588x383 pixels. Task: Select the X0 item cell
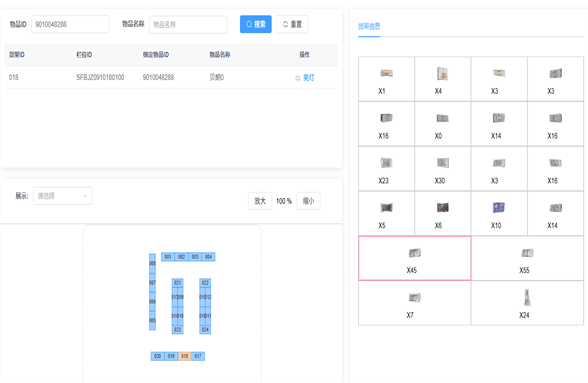[443, 124]
